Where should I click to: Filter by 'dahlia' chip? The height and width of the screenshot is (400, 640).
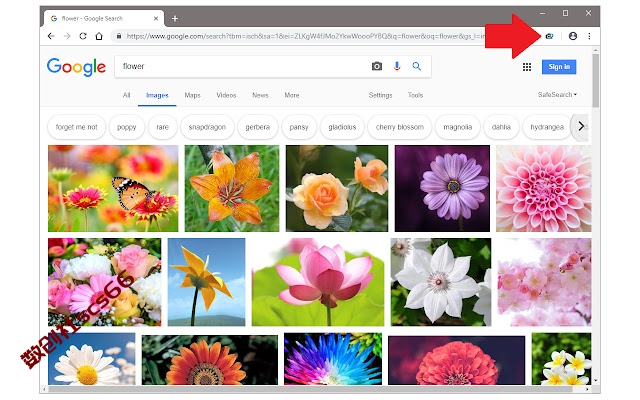click(x=501, y=127)
